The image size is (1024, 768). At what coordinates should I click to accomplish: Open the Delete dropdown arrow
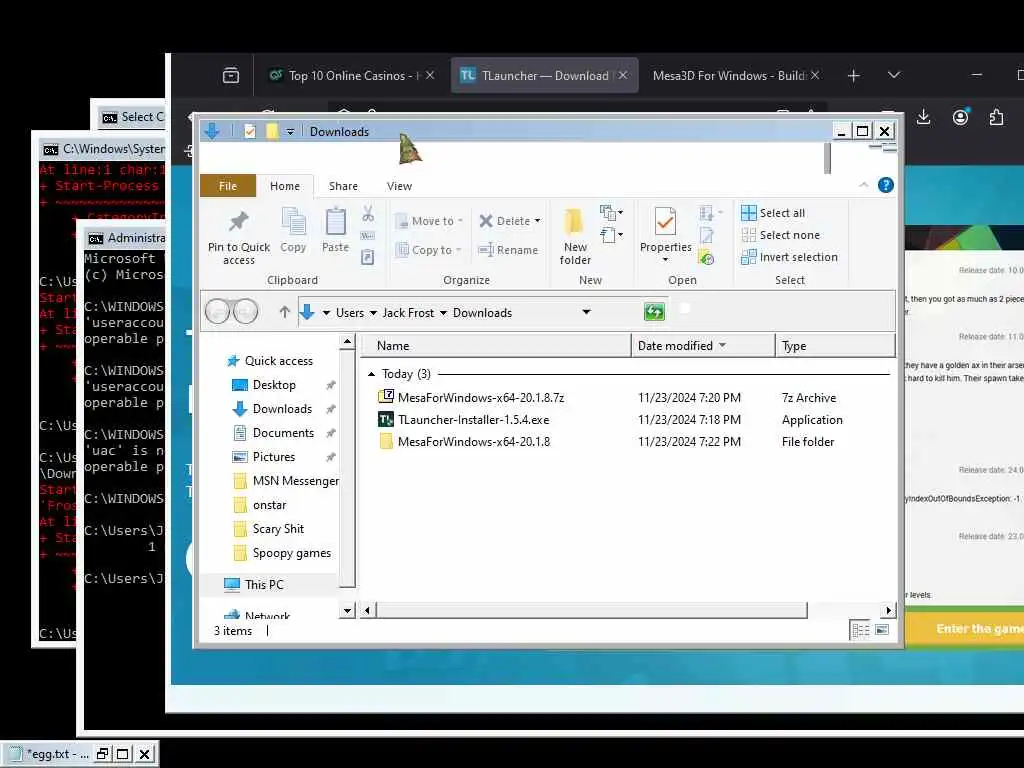tap(537, 221)
